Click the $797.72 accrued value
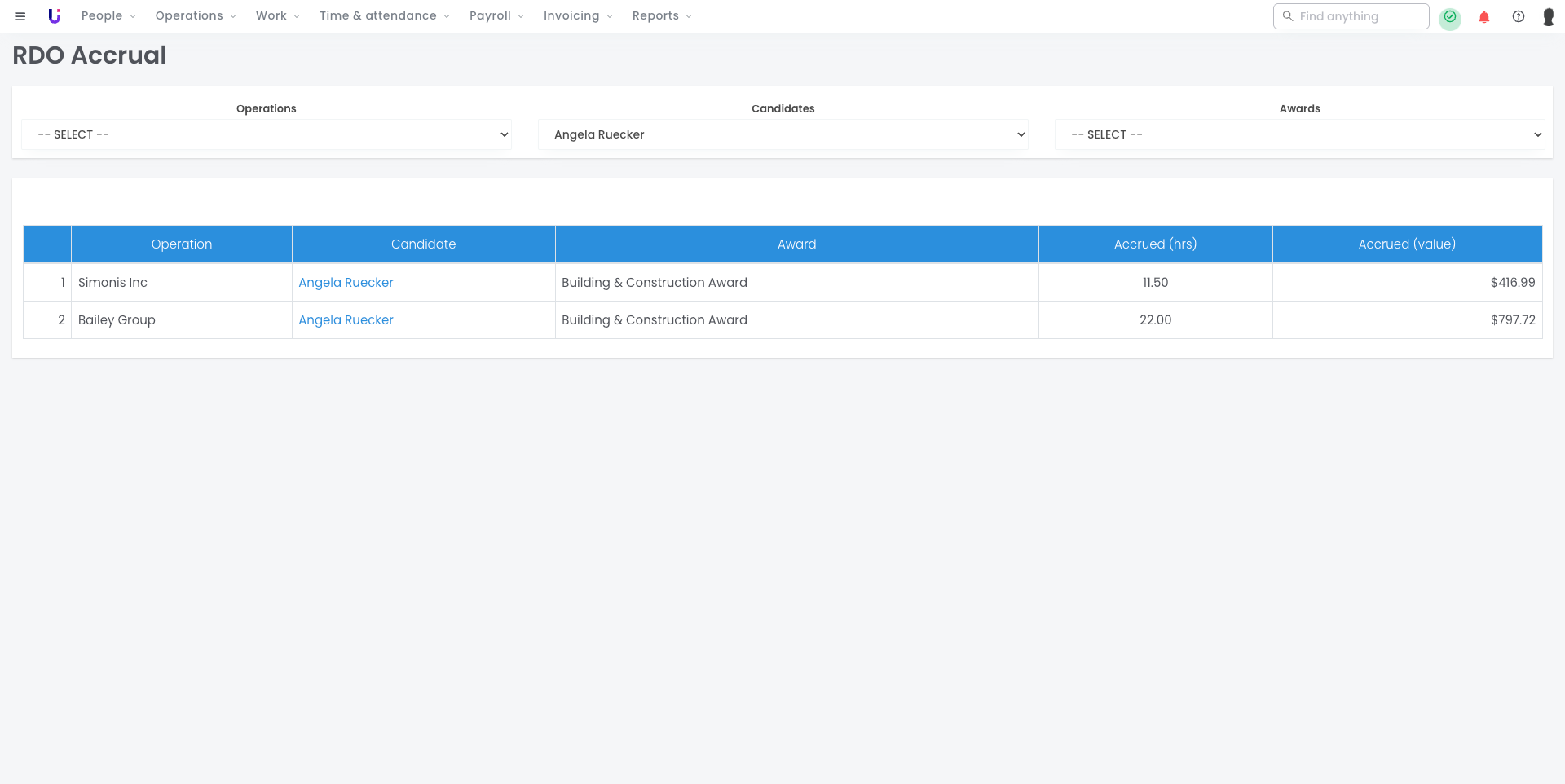This screenshot has height=784, width=1565. (x=1513, y=320)
